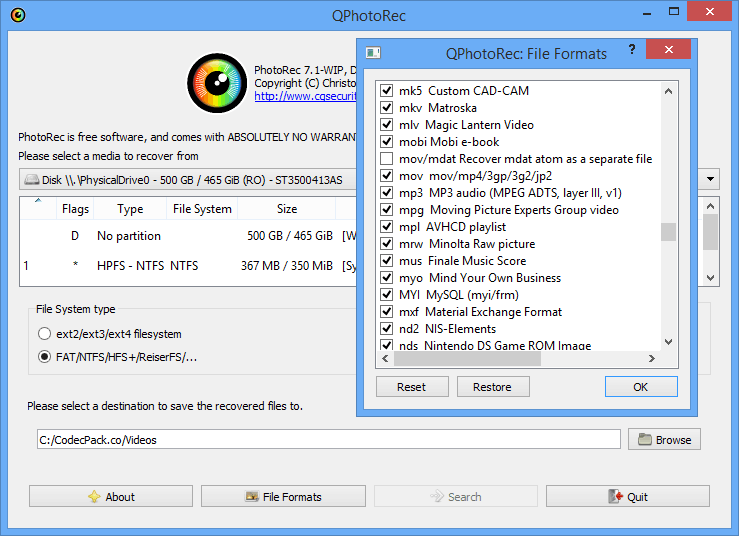Uncheck mpl AVHCD playlist format

point(386,226)
